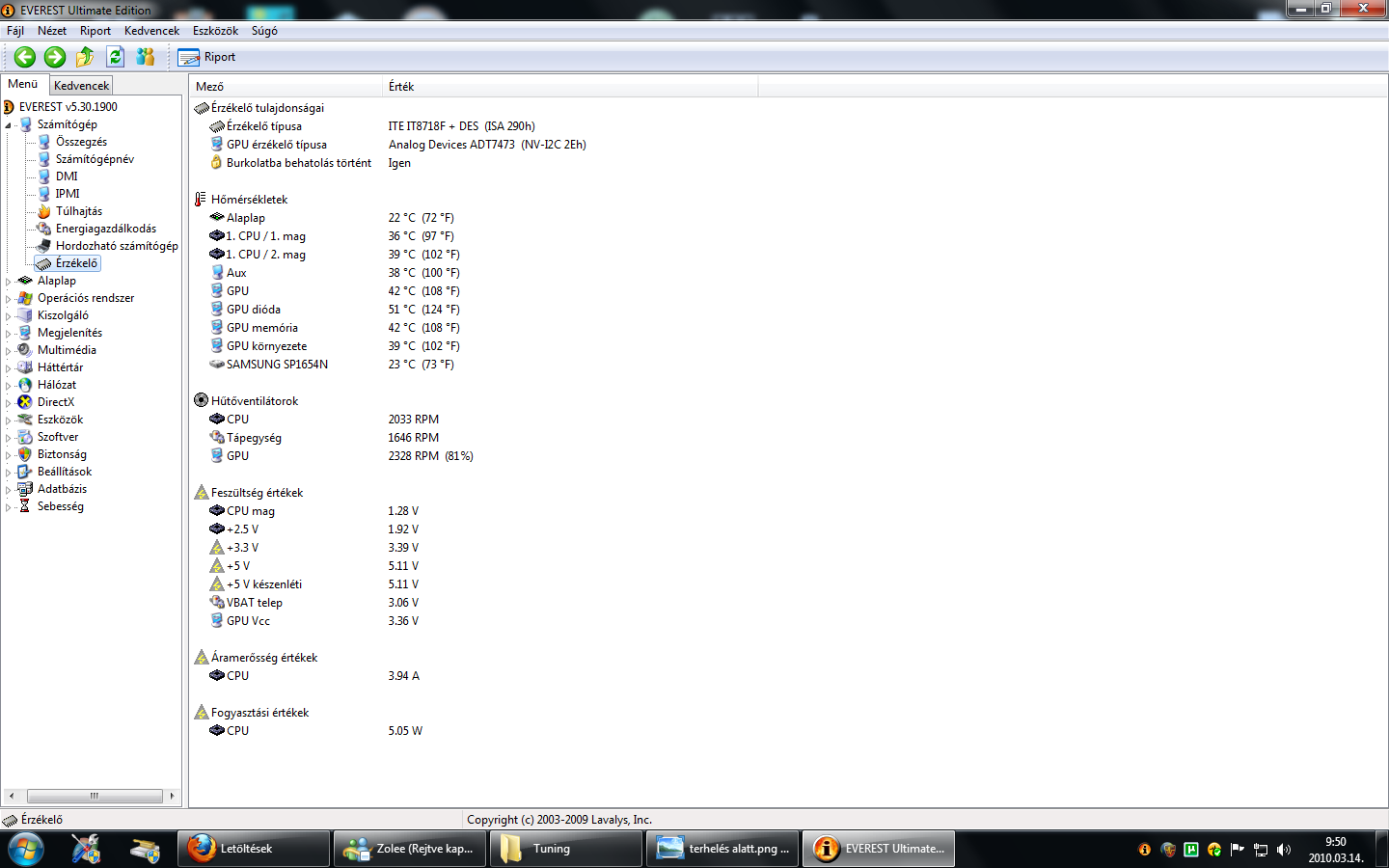Click the Adatbázis tree icon
The width and height of the screenshot is (1389, 868).
click(25, 489)
